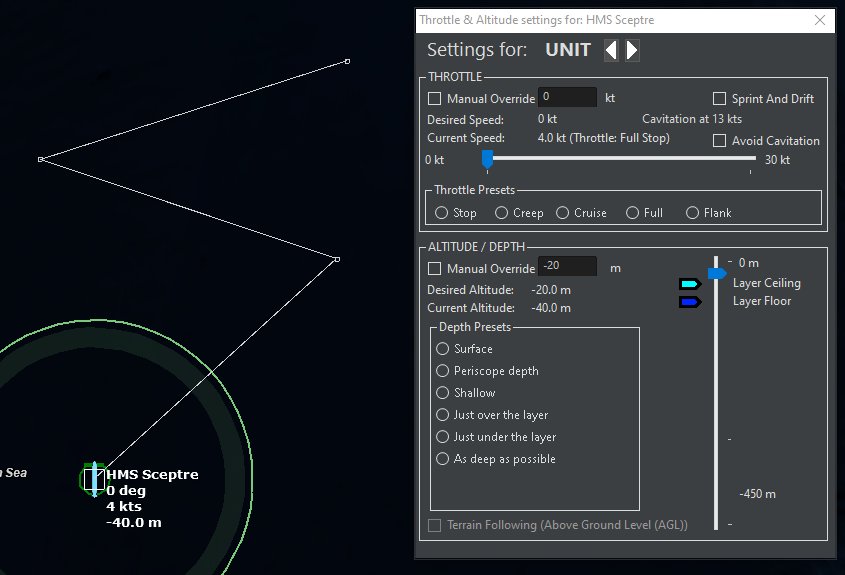
Task: Select the previous settings target arrow
Action: click(x=611, y=50)
